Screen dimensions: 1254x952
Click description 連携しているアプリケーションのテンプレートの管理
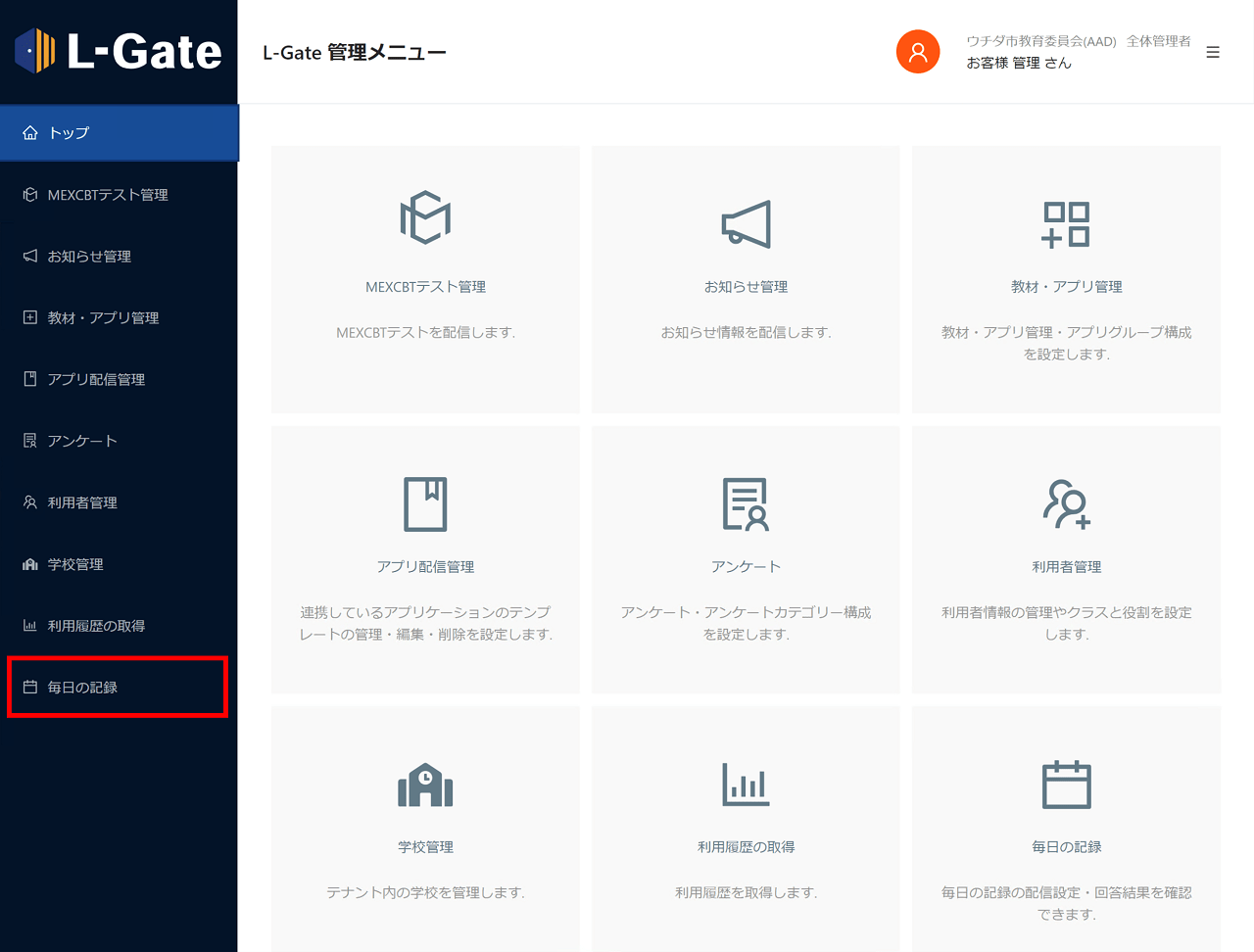click(x=425, y=624)
